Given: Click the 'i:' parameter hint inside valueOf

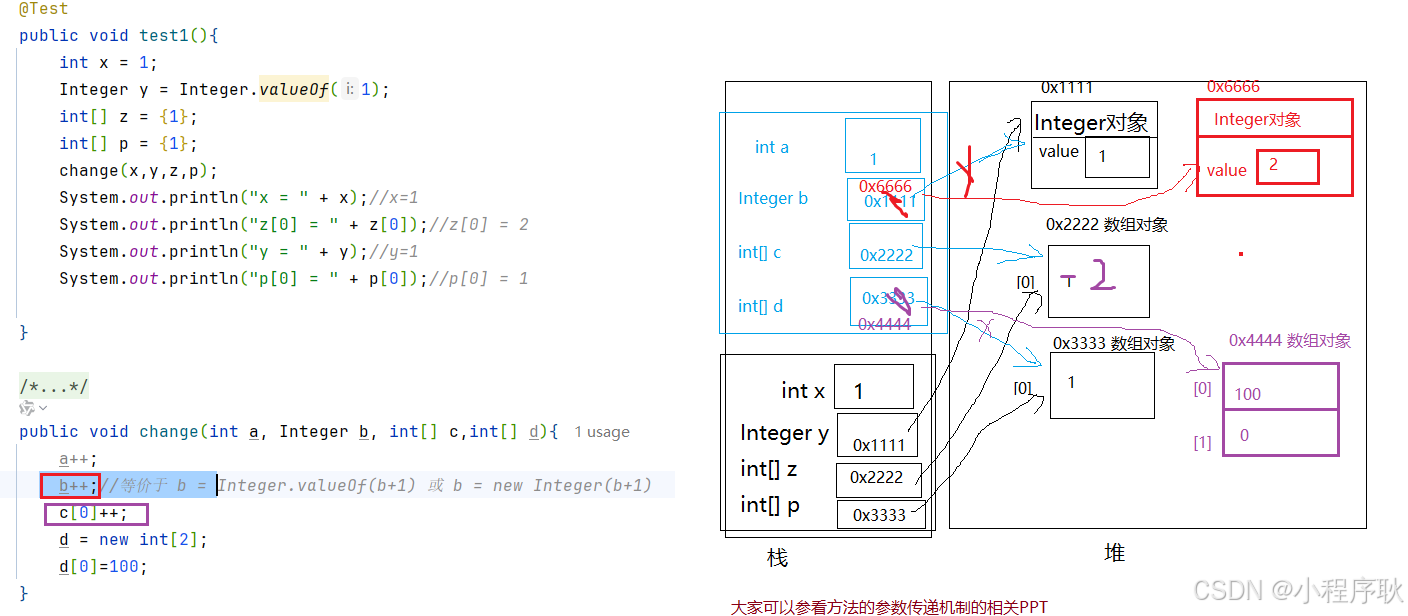Looking at the screenshot, I should tap(349, 89).
